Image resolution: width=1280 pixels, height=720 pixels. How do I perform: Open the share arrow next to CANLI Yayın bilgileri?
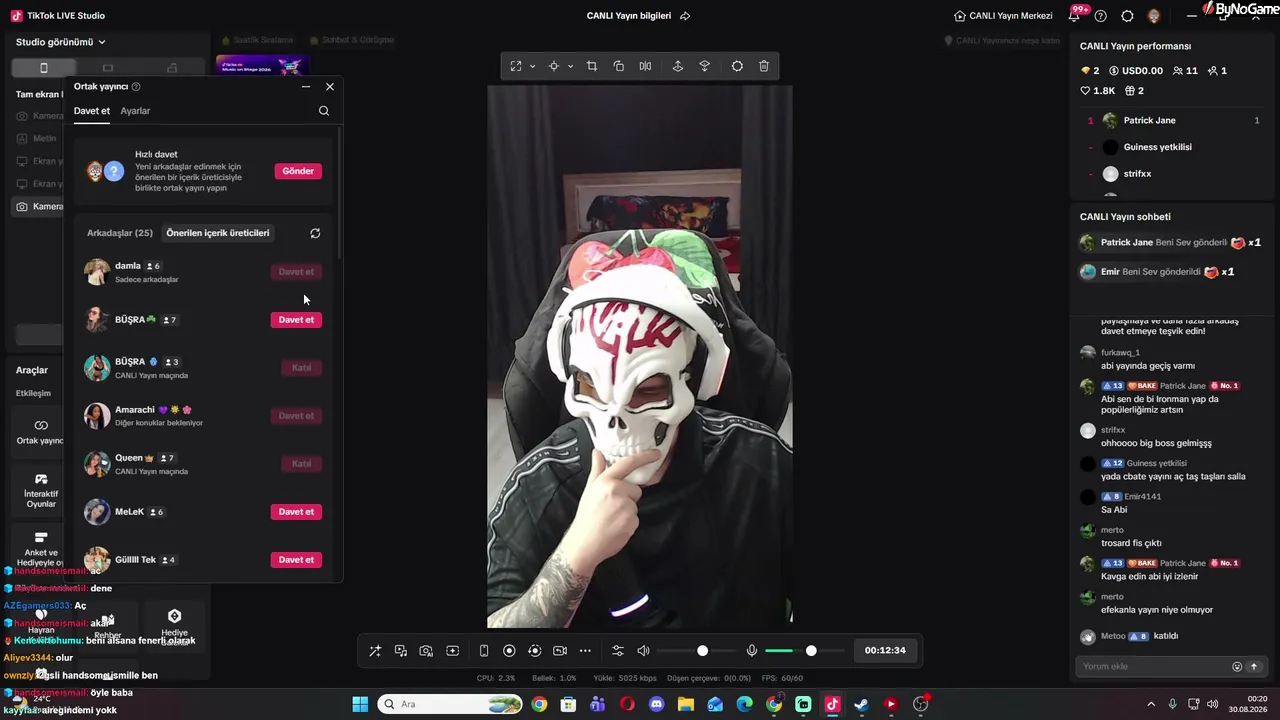pos(685,16)
